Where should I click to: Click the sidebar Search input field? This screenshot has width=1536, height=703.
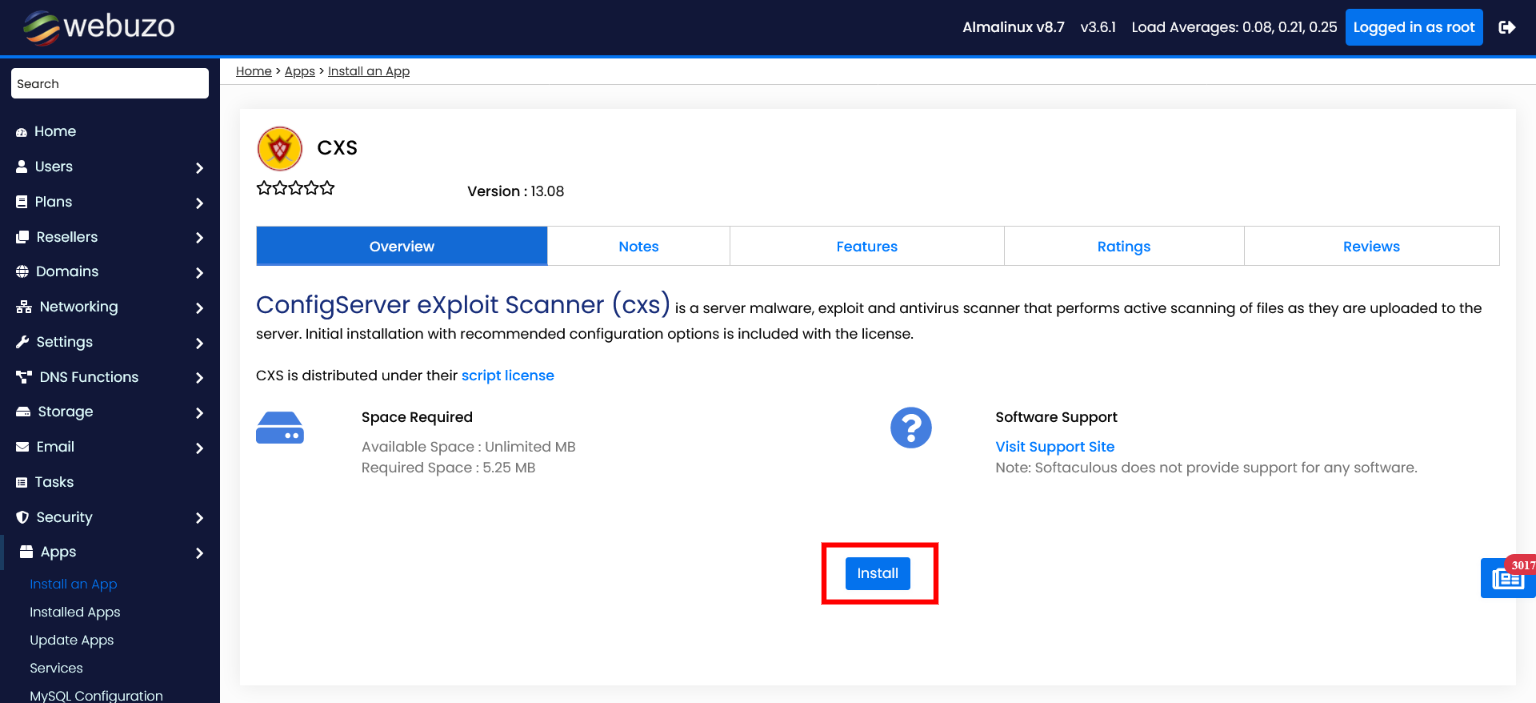click(110, 84)
